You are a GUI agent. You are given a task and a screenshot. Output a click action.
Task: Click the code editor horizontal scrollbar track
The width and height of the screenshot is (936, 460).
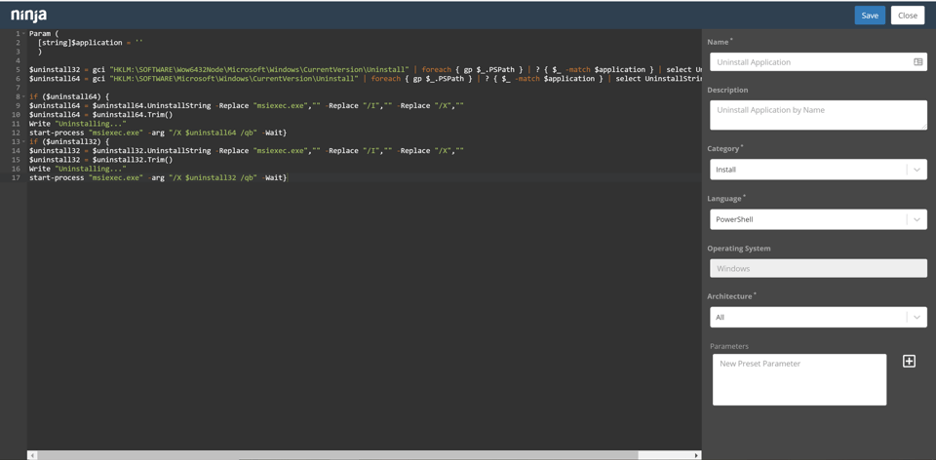665,455
